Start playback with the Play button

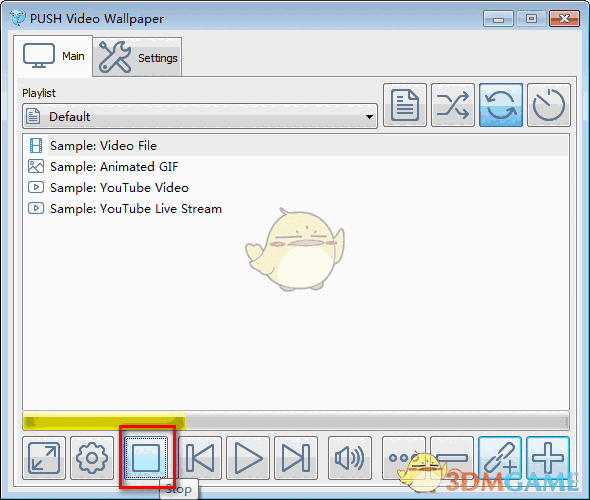(248, 458)
